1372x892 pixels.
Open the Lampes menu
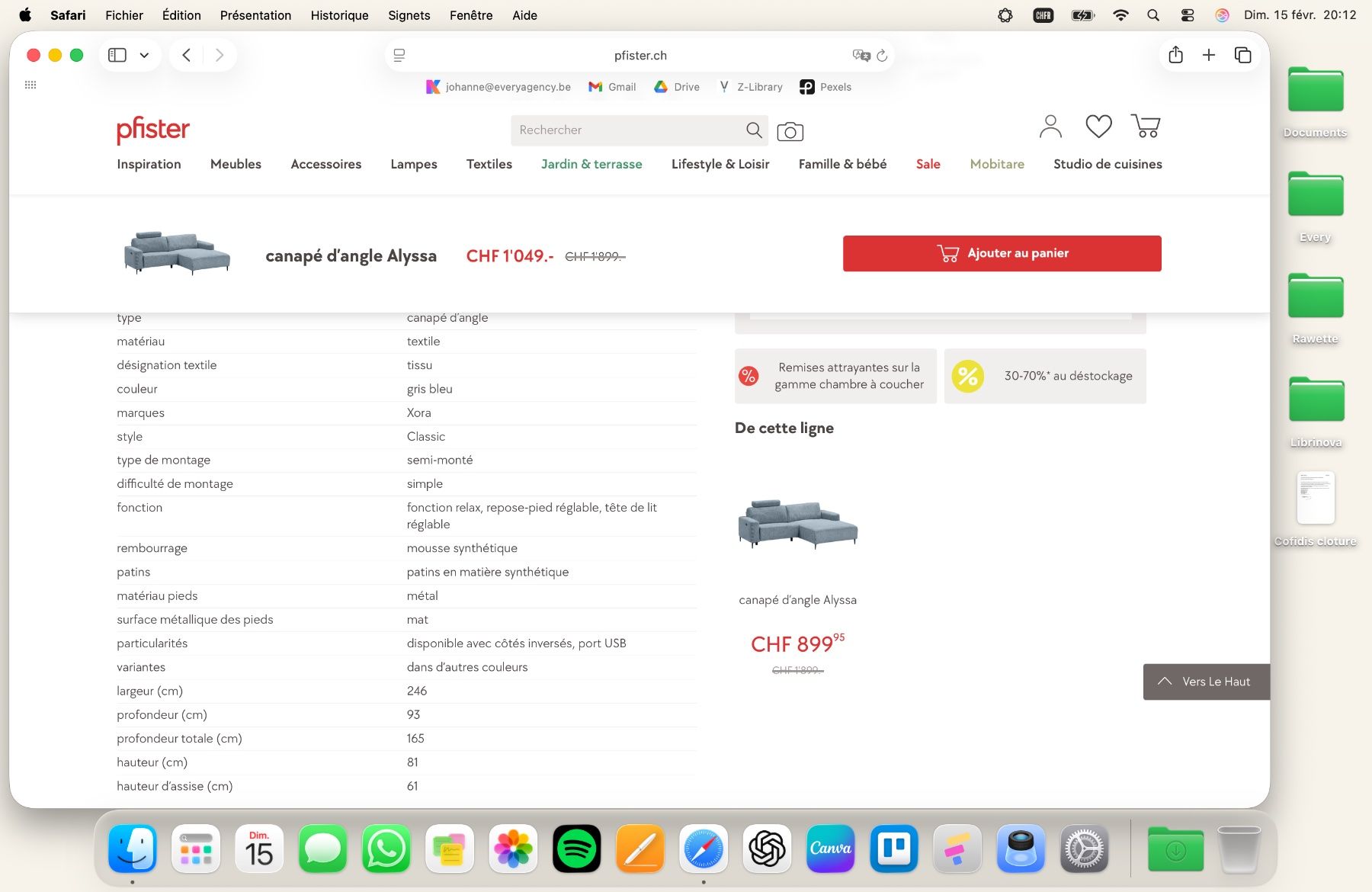414,165
